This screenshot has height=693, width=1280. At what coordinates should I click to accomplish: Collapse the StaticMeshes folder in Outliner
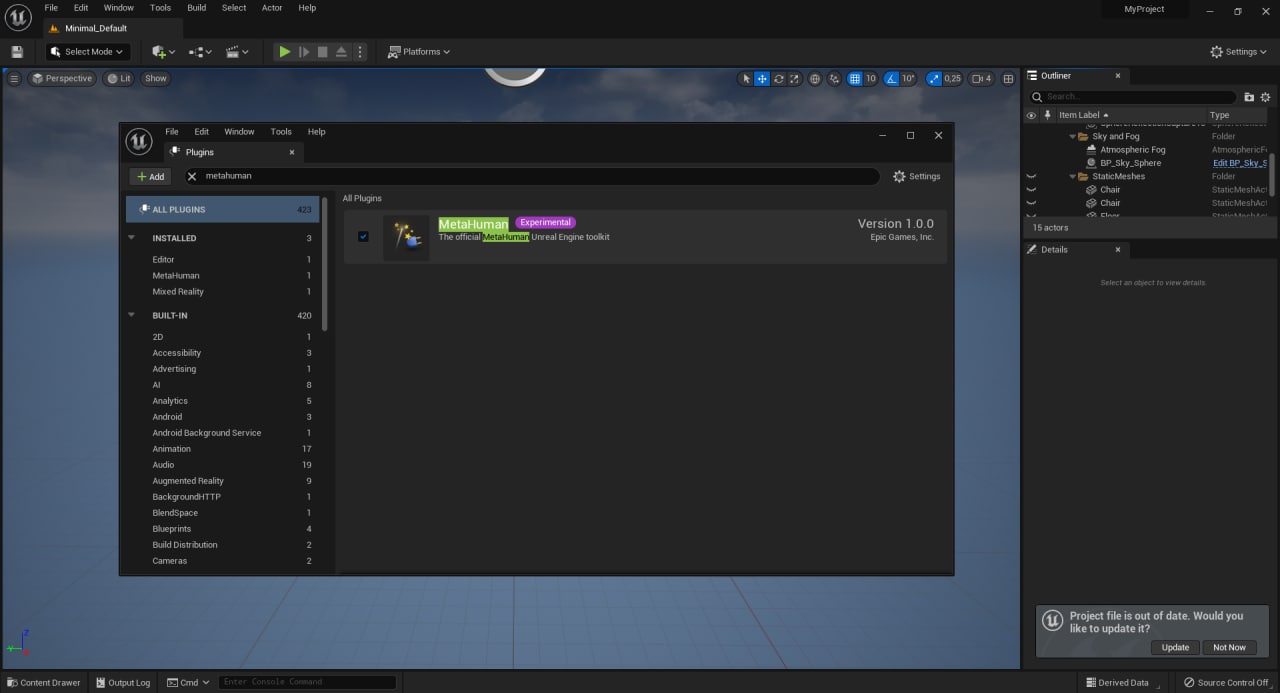[x=1072, y=176]
